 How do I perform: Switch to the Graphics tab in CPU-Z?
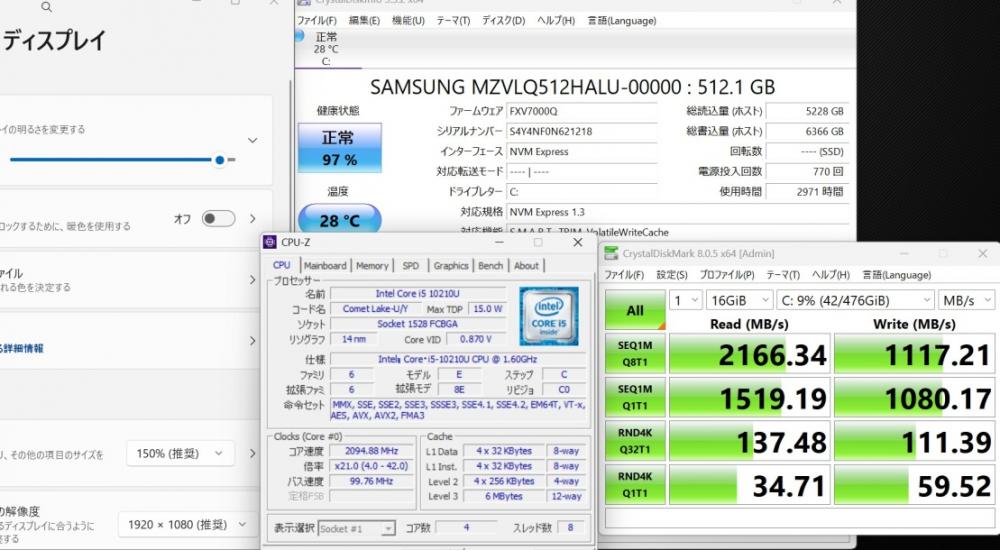pos(451,265)
